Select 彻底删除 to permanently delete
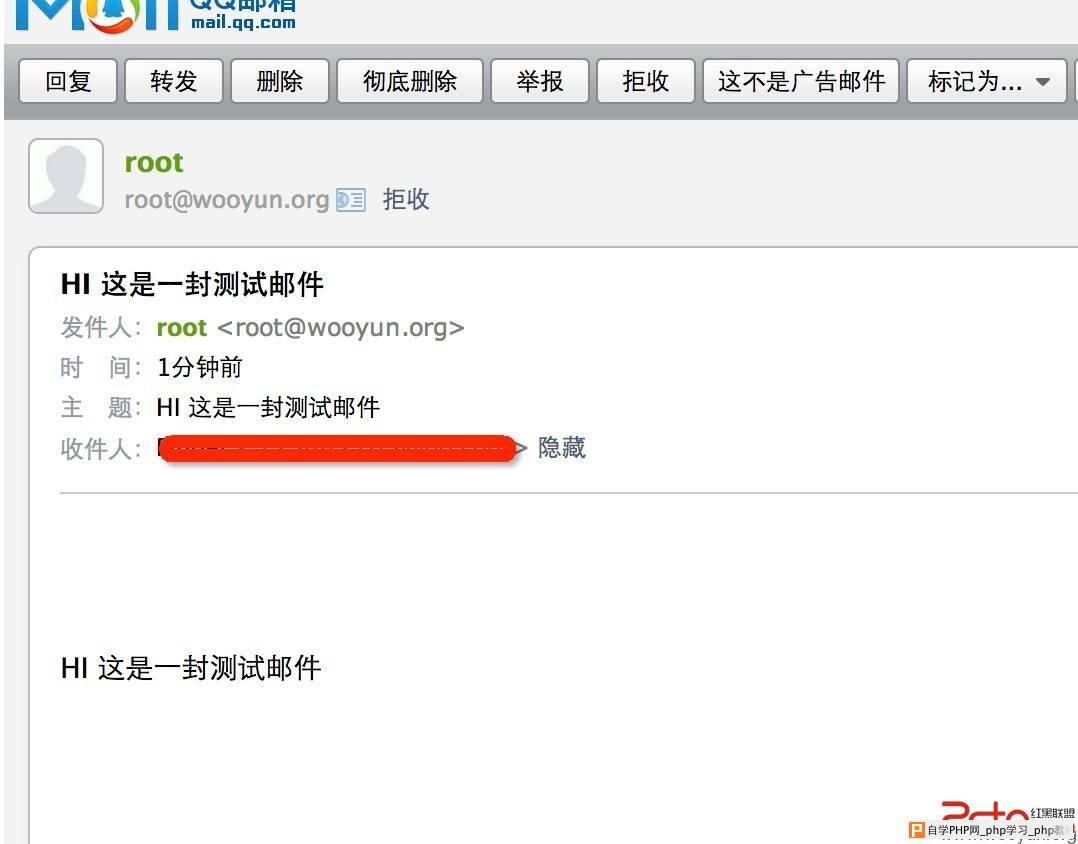 click(410, 81)
